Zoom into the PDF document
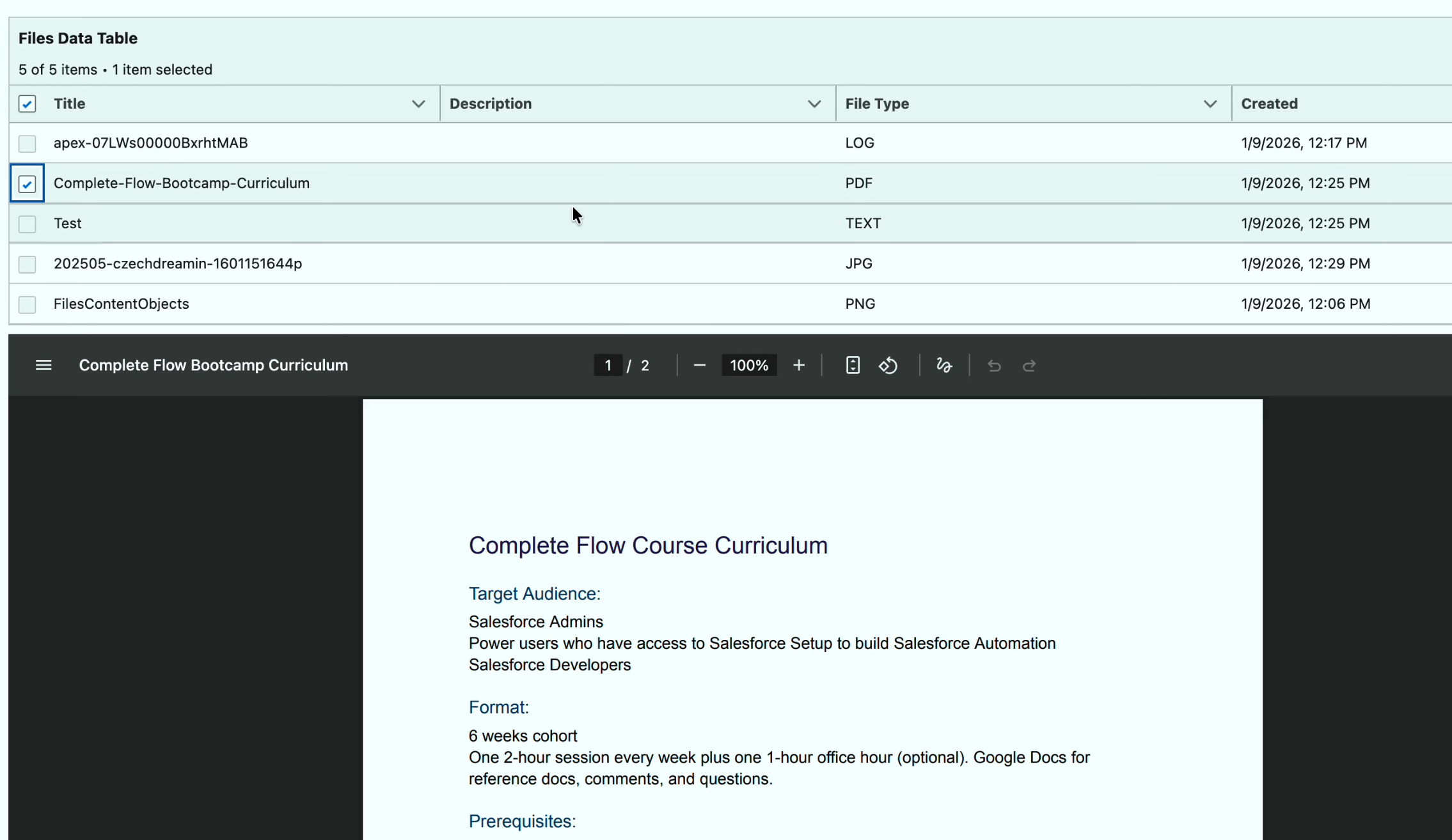 point(798,365)
